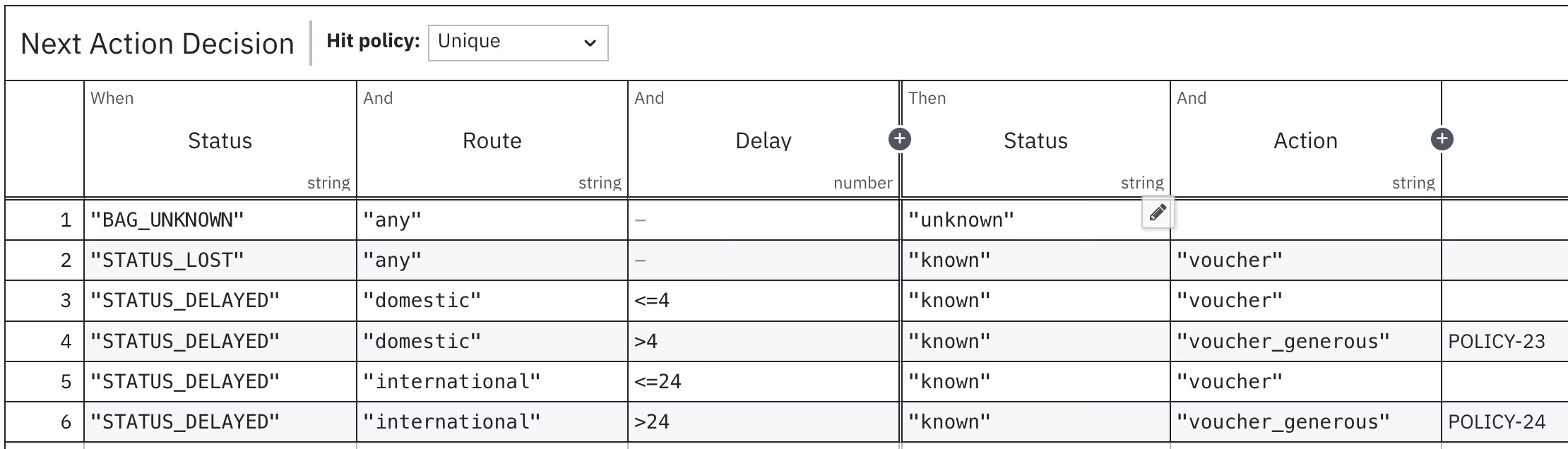Select row number 5
The image size is (1568, 449).
(x=44, y=382)
